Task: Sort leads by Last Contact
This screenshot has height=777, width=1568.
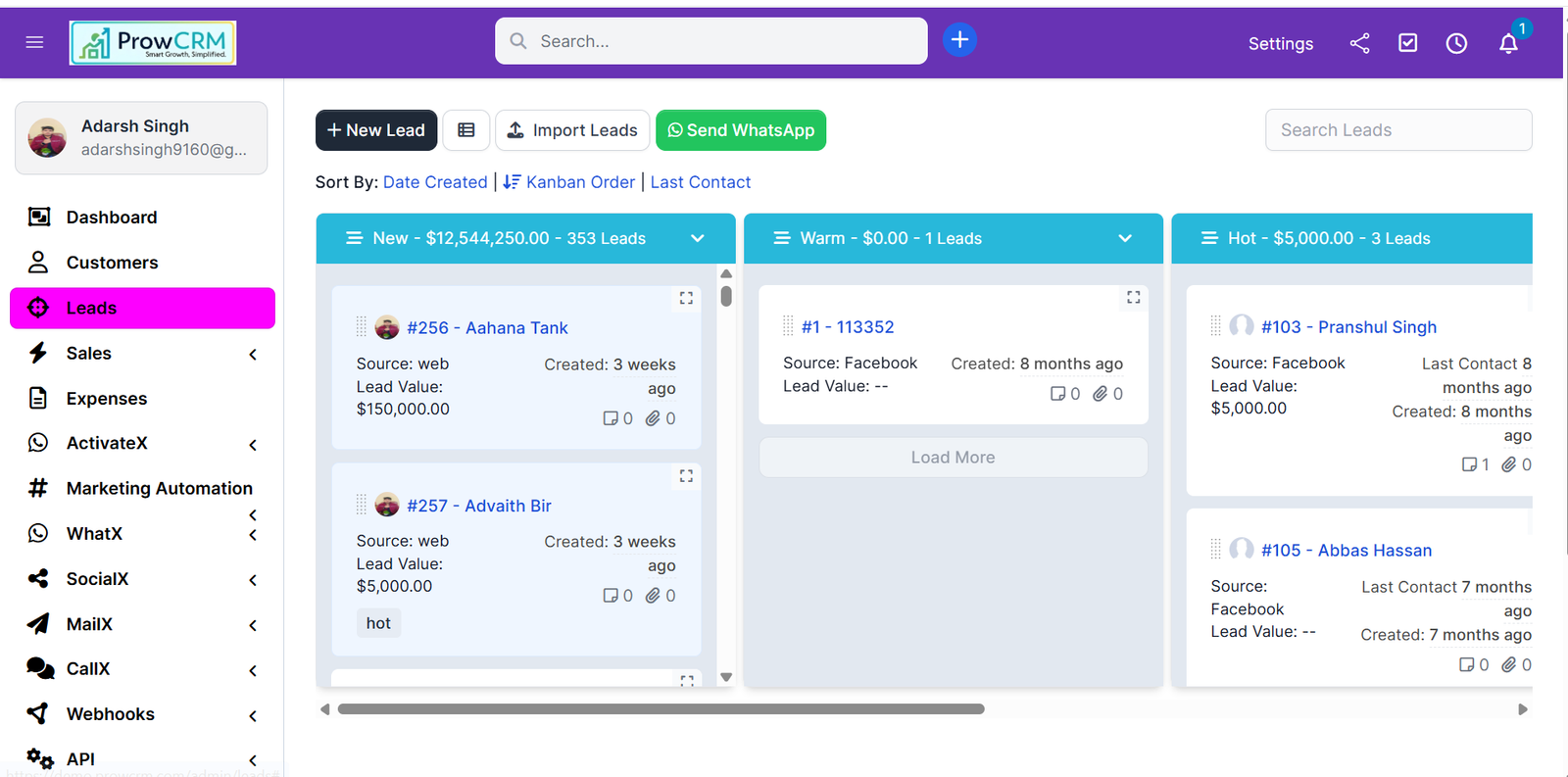Action: point(701,182)
